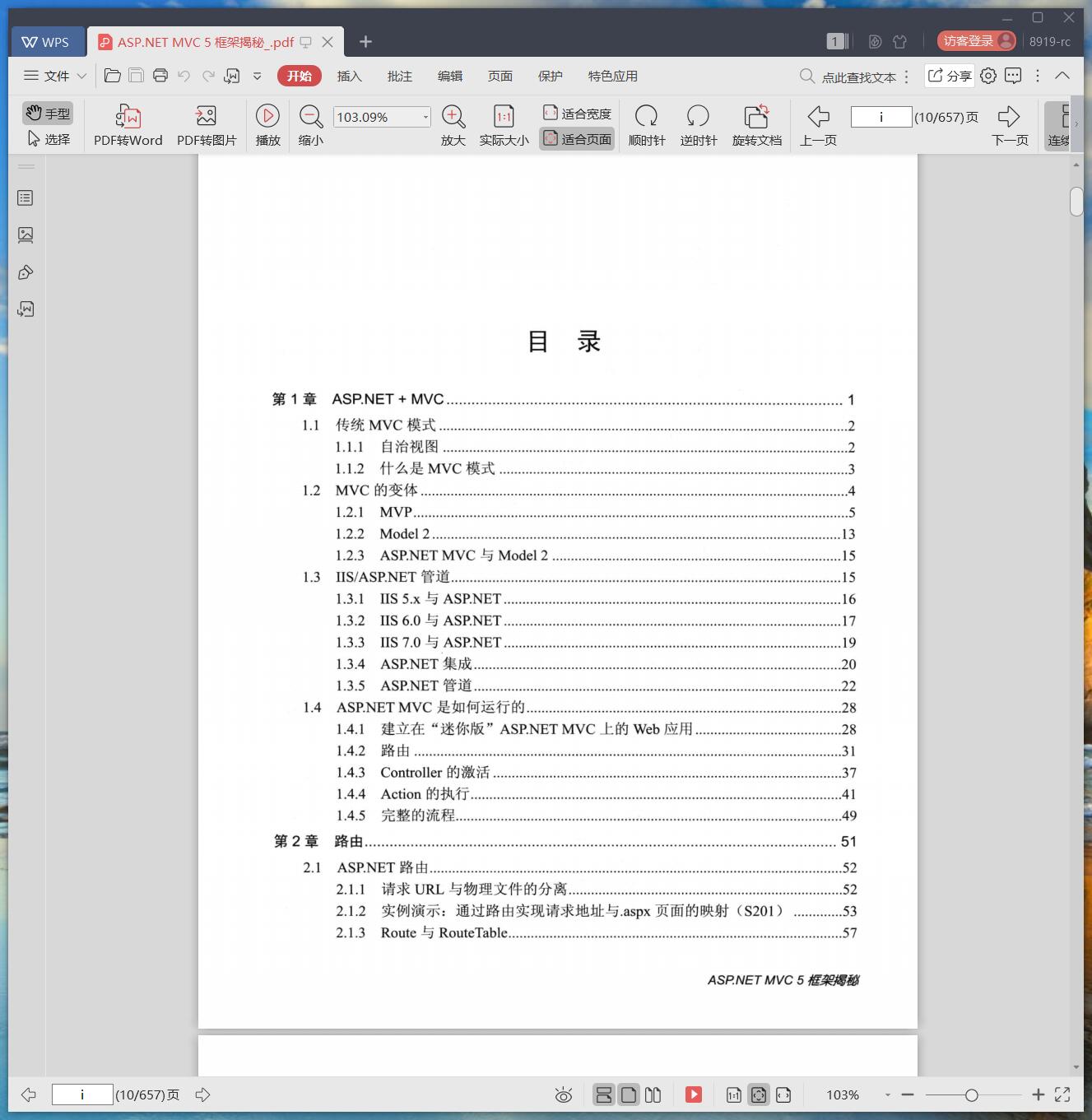
Task: Click the 访客登录 login button
Action: tap(977, 41)
